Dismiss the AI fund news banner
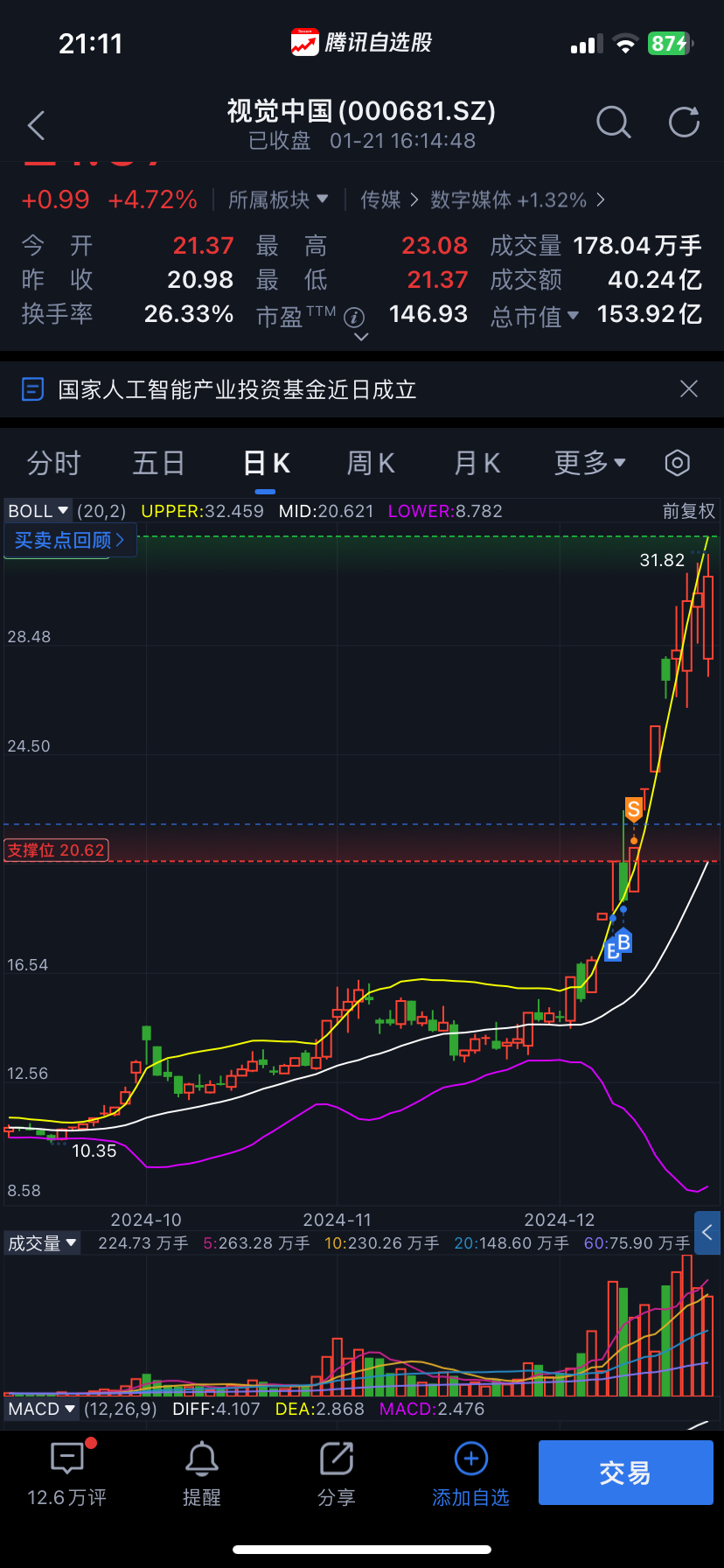724x1568 pixels. tap(689, 388)
